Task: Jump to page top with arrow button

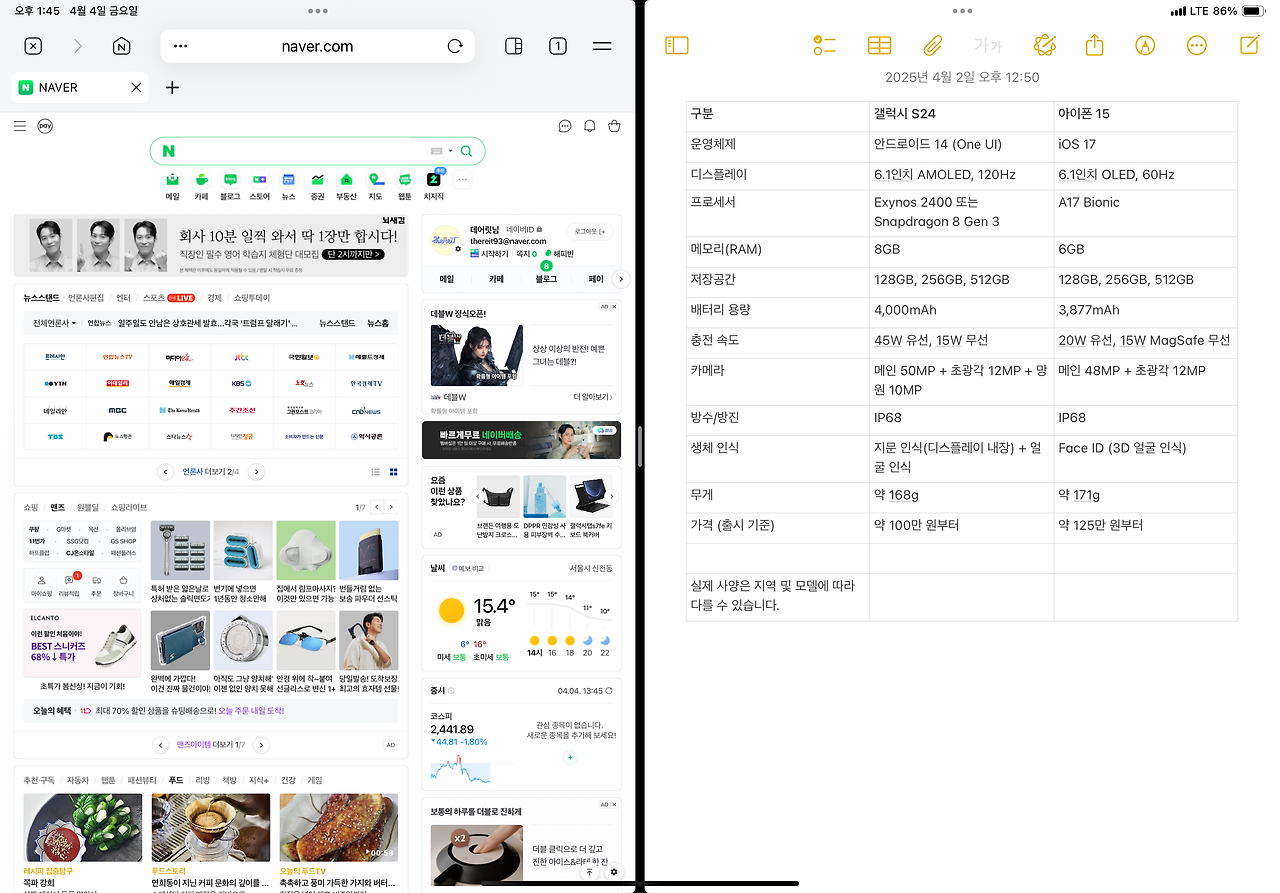Action: (590, 872)
